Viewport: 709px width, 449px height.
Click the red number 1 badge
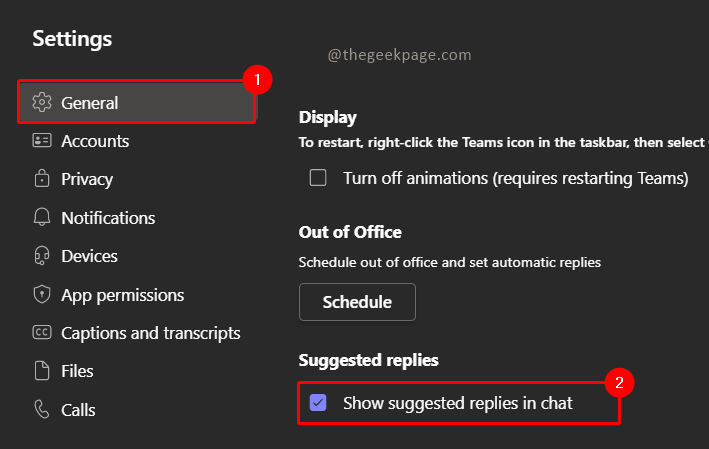click(x=257, y=78)
